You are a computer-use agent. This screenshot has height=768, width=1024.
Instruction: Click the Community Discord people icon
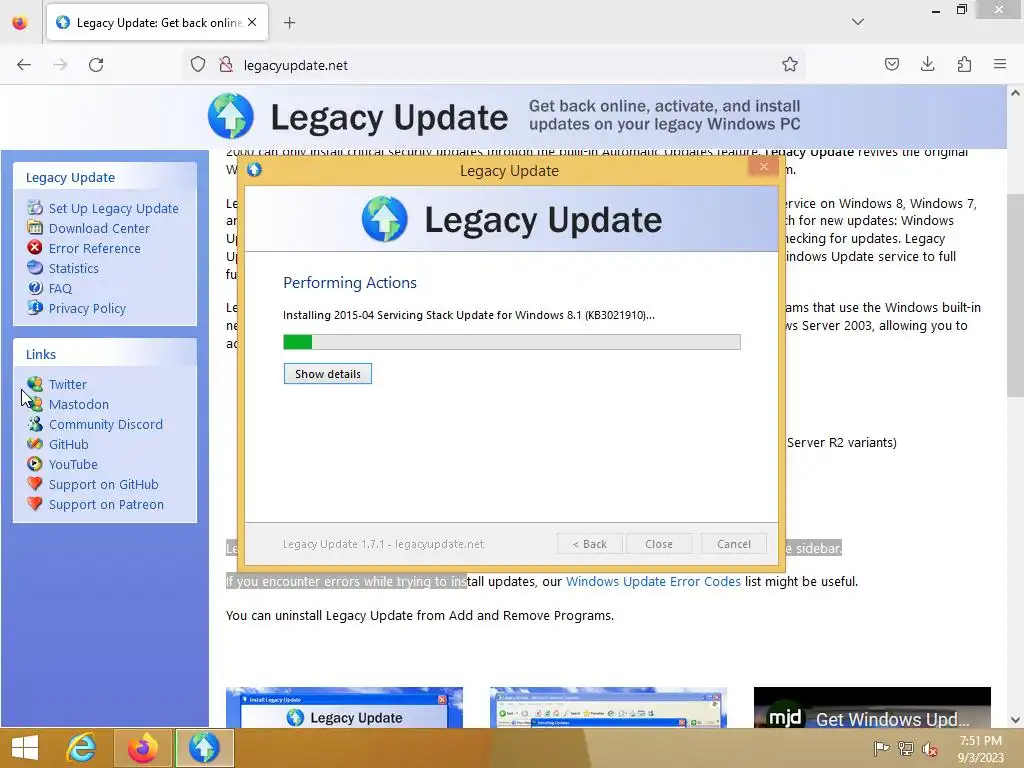35,424
